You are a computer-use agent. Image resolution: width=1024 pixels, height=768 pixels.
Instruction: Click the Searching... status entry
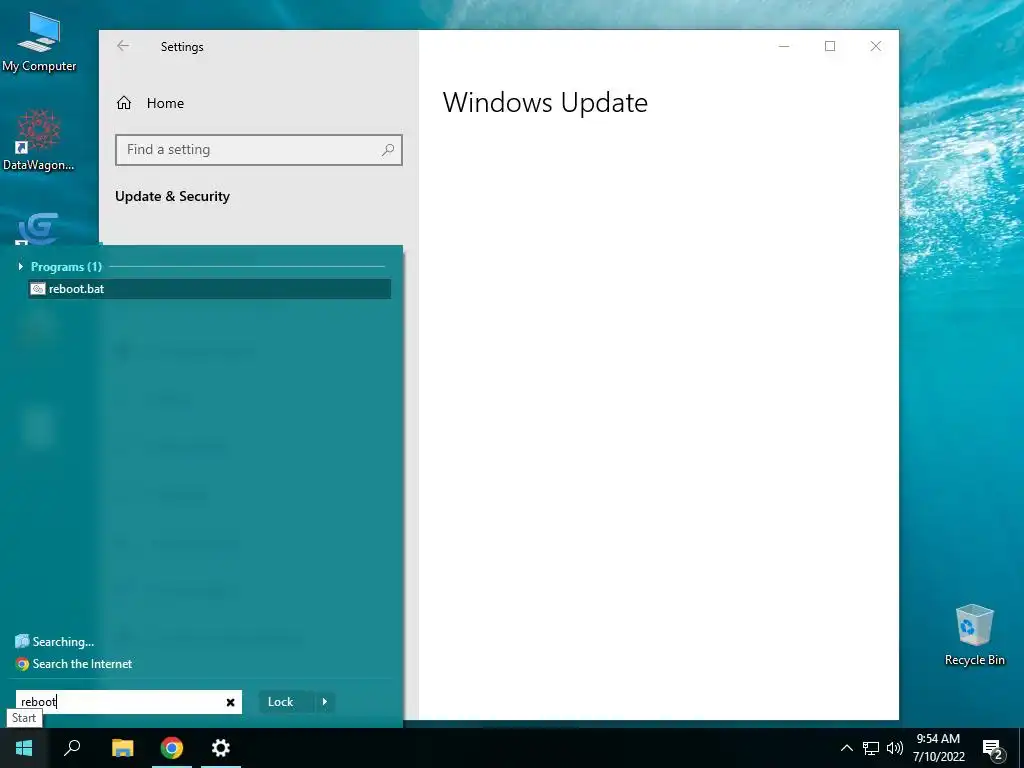(55, 641)
